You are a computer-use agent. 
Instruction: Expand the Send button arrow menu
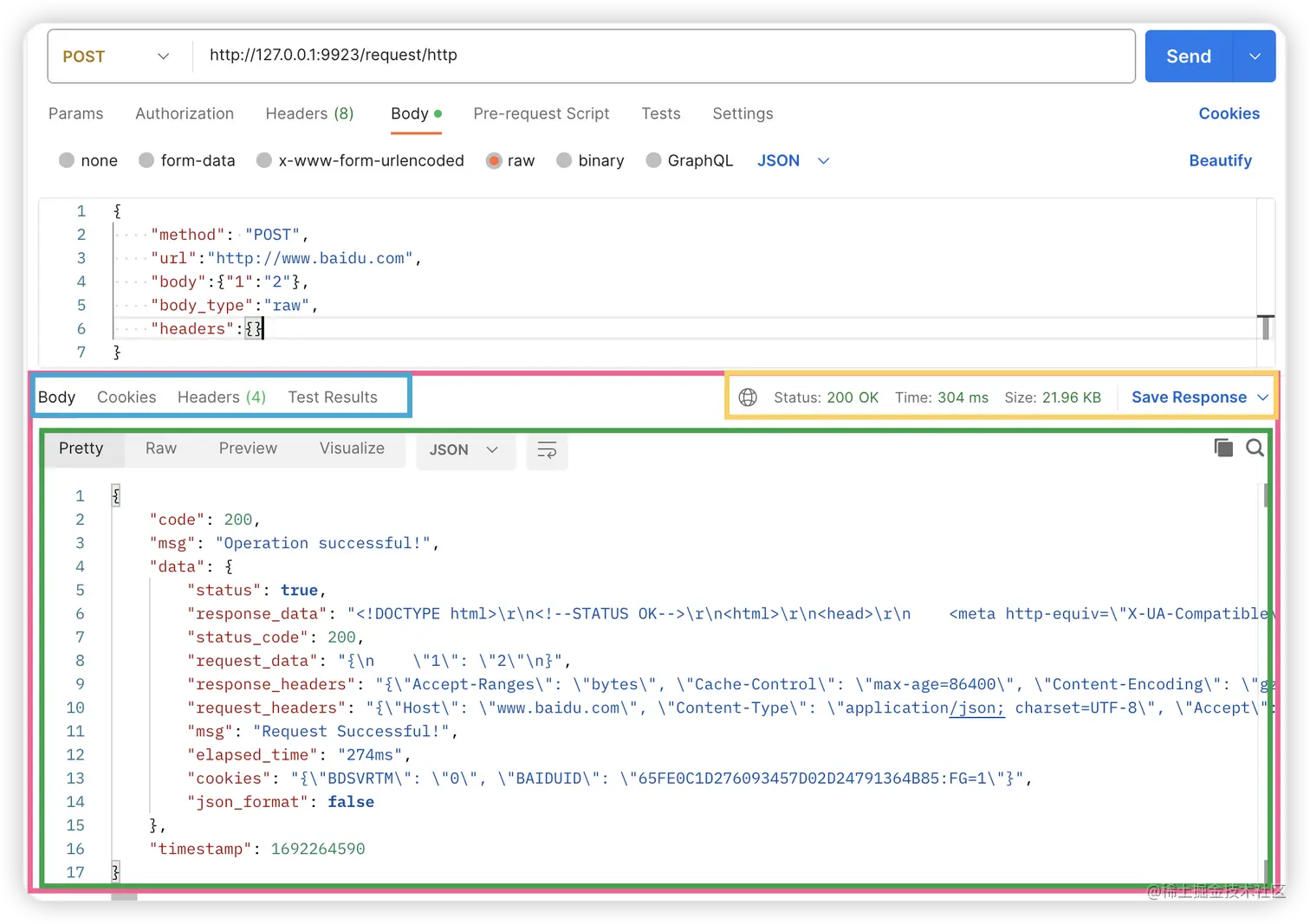click(1255, 56)
